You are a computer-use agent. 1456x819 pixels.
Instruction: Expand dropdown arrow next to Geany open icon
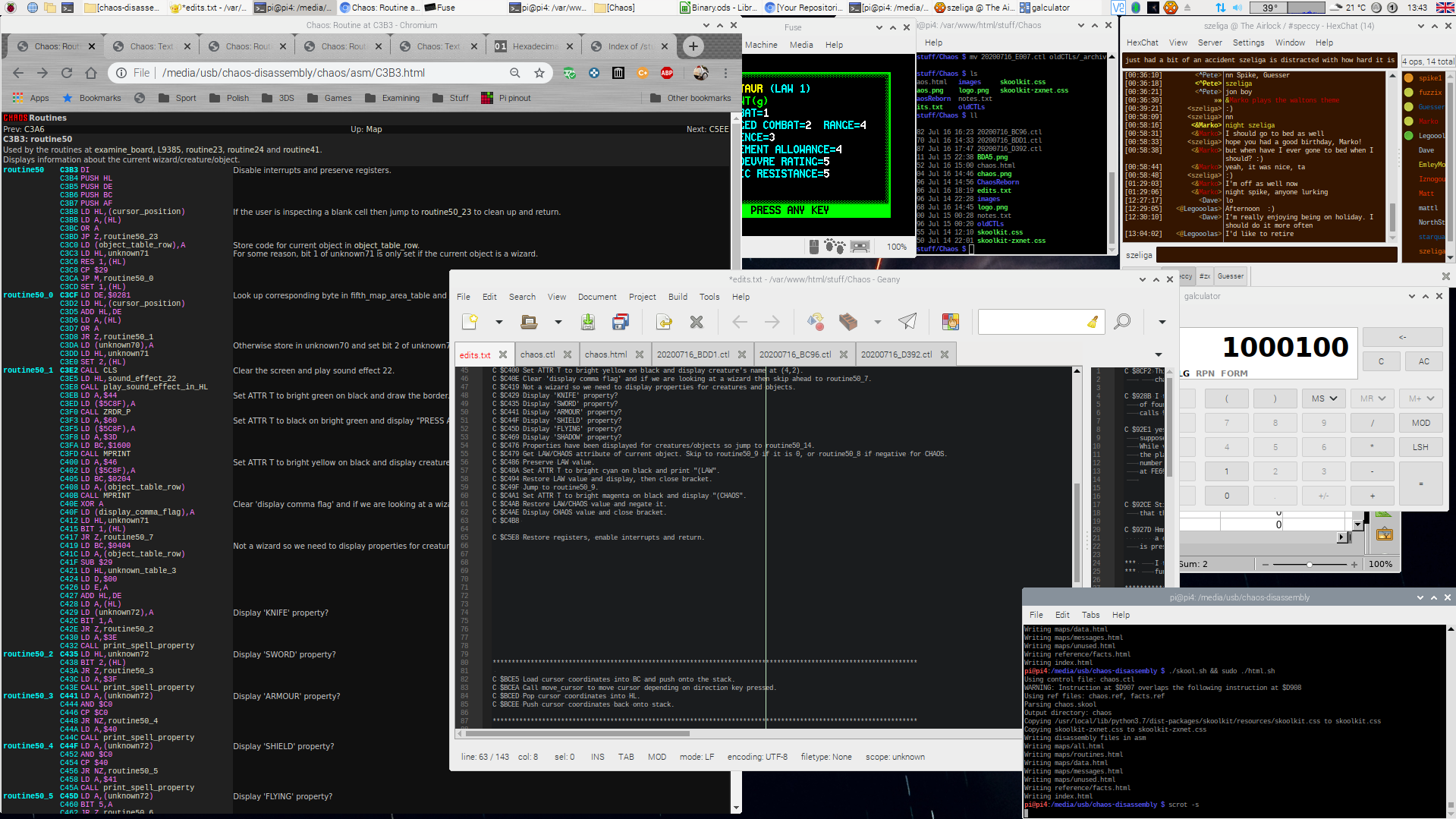tap(558, 322)
